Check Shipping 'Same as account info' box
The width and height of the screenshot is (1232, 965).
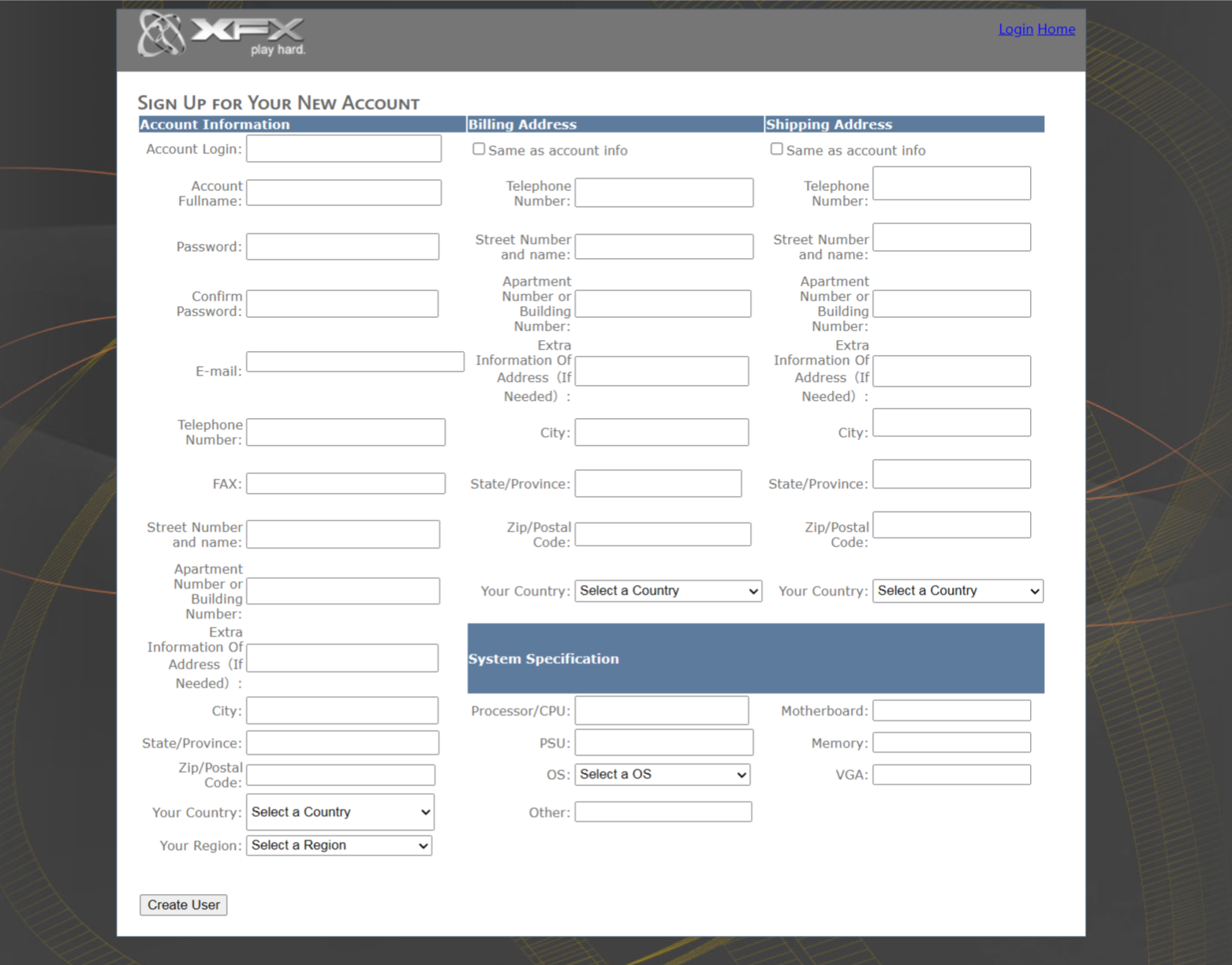(x=777, y=149)
